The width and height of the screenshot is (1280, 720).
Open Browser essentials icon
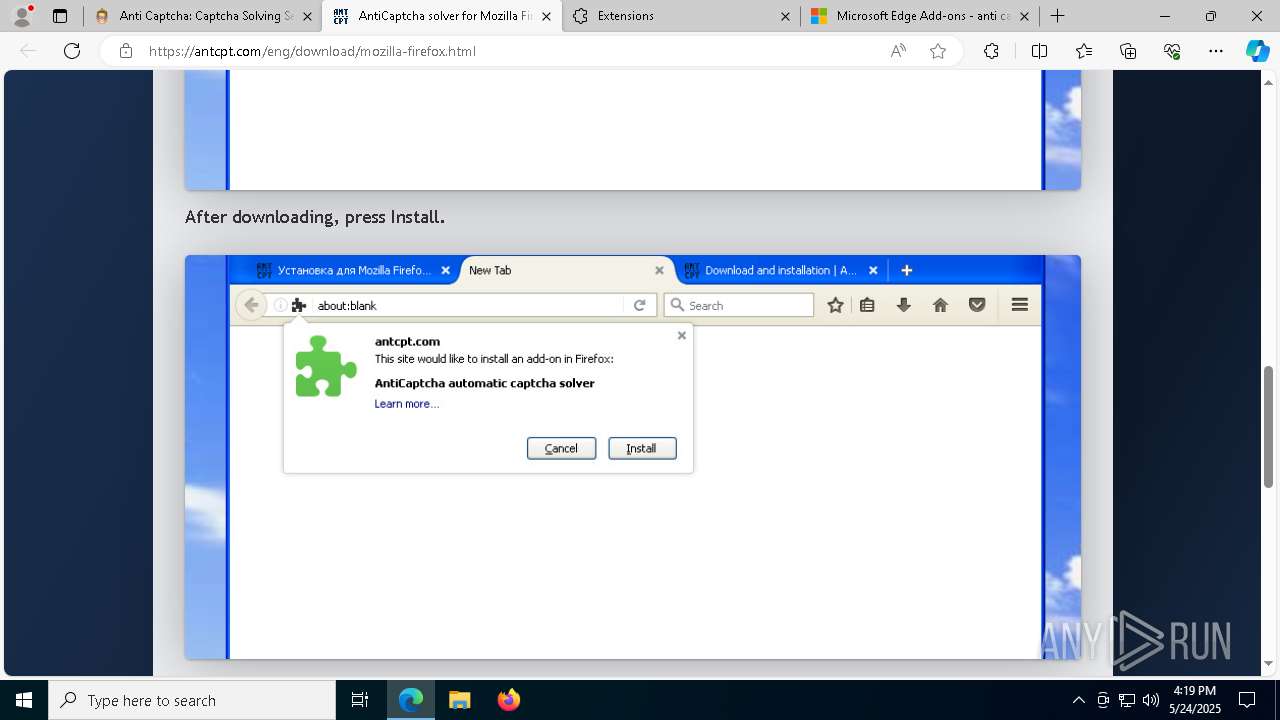pyautogui.click(x=1172, y=51)
